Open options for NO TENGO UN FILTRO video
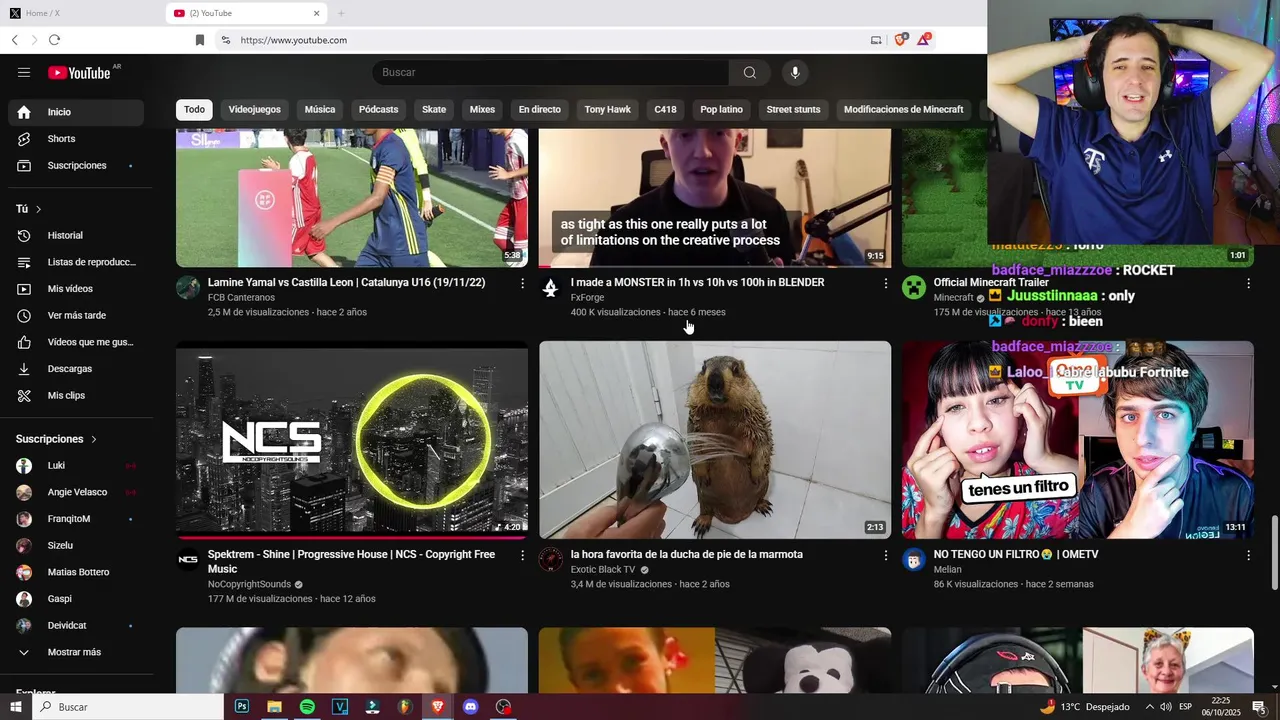 [x=1248, y=556]
